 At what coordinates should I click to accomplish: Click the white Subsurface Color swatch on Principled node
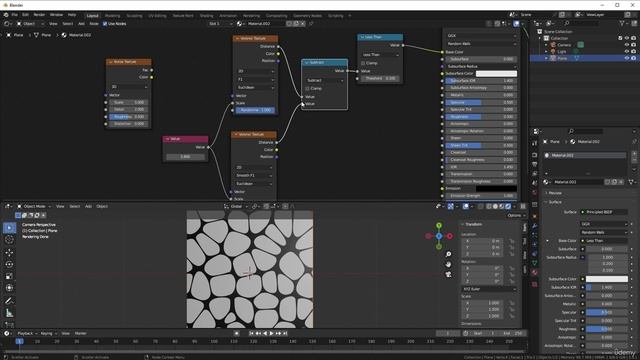point(496,73)
